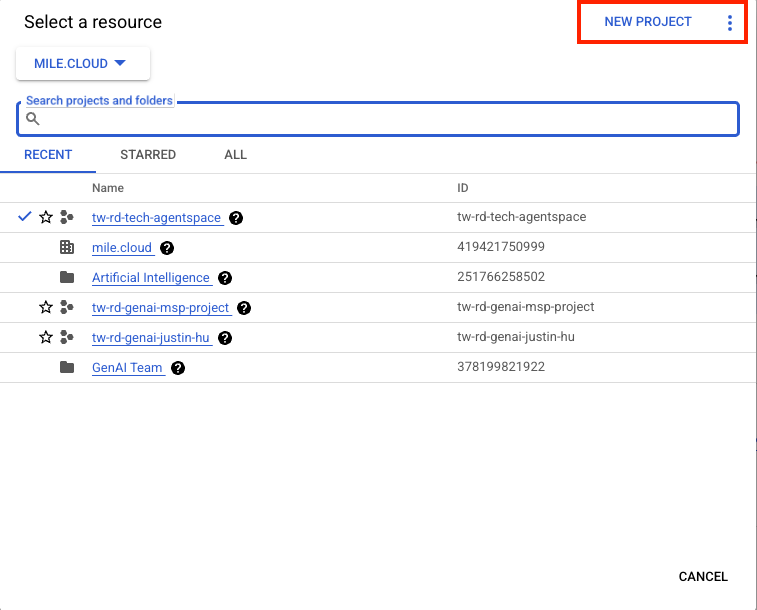This screenshot has height=610, width=757.
Task: Switch to the ALL tab
Action: [235, 155]
